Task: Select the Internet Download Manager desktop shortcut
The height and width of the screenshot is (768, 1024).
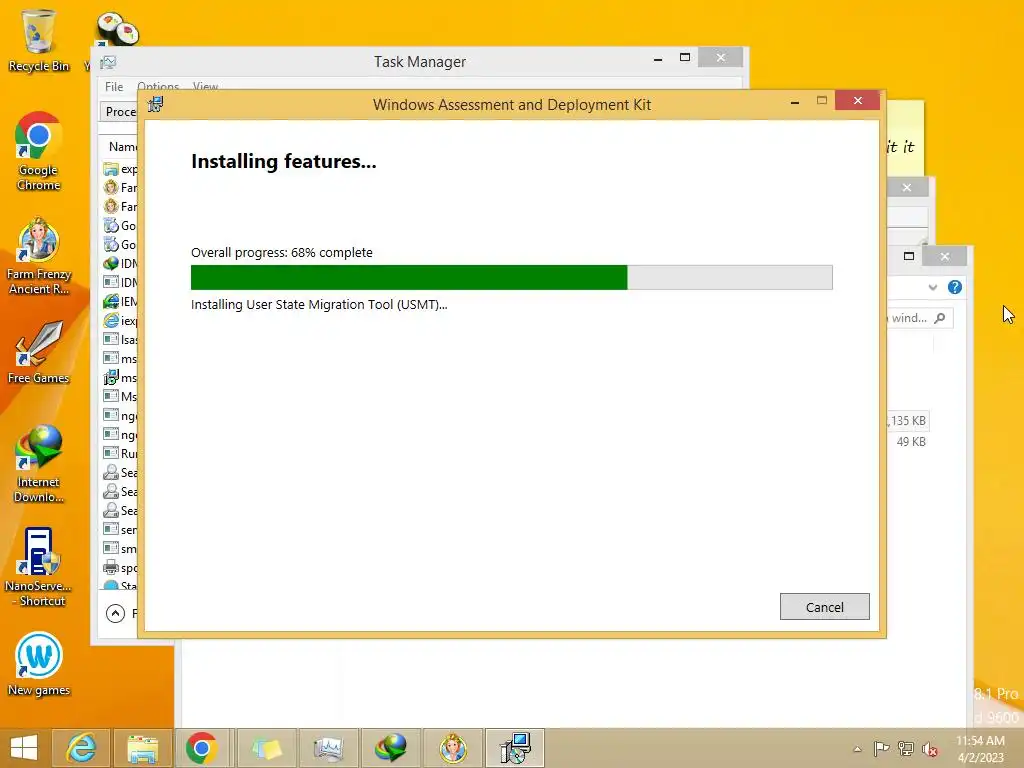Action: pos(39,464)
